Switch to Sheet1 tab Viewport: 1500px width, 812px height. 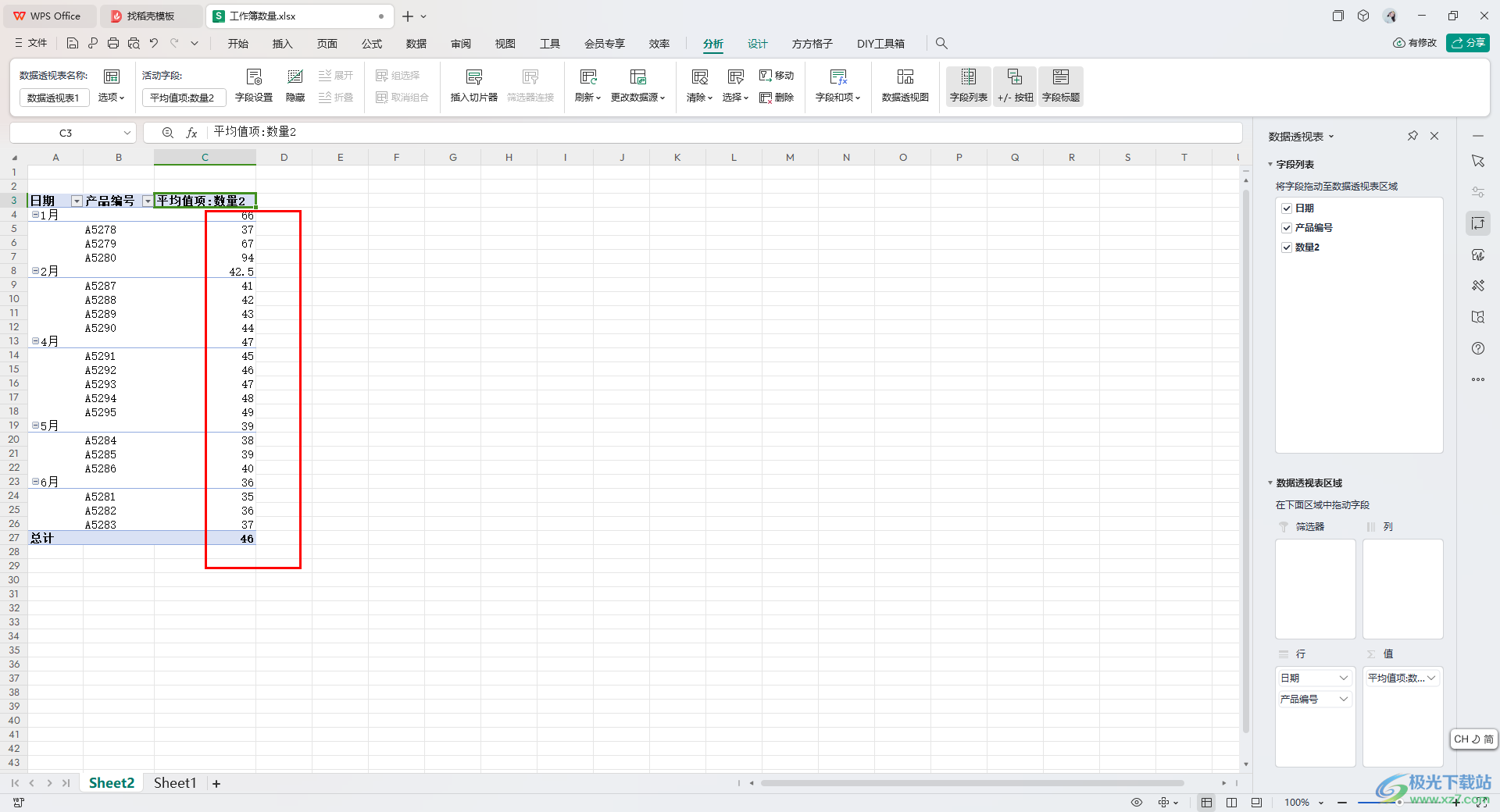(175, 783)
